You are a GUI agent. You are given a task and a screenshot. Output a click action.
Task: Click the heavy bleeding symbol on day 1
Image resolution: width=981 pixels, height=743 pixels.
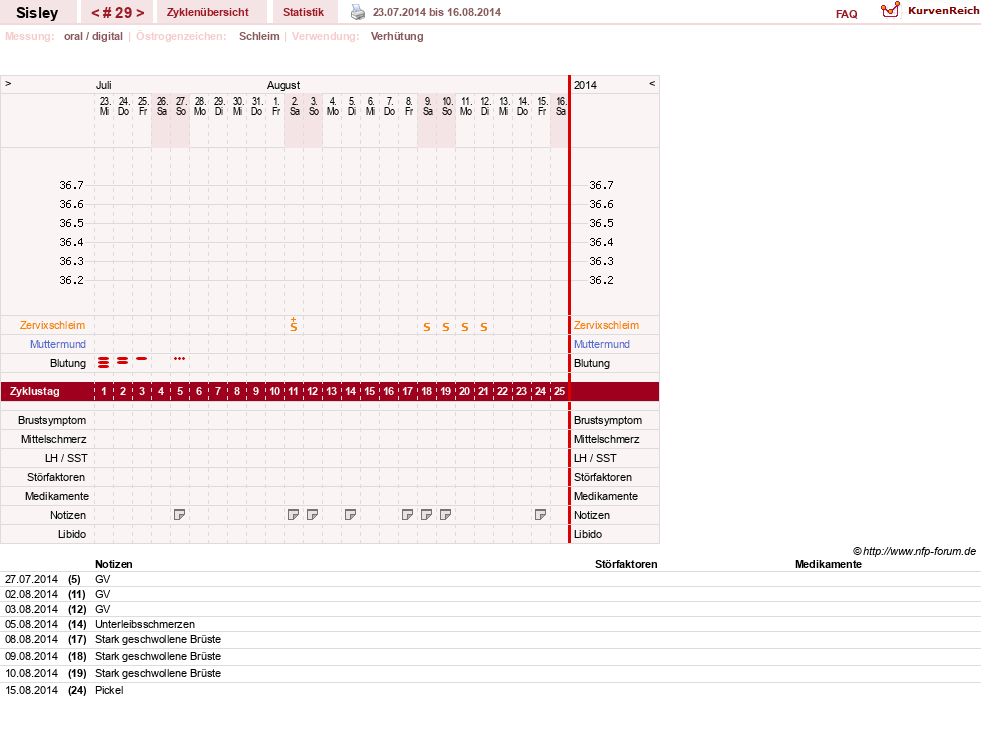pos(104,363)
